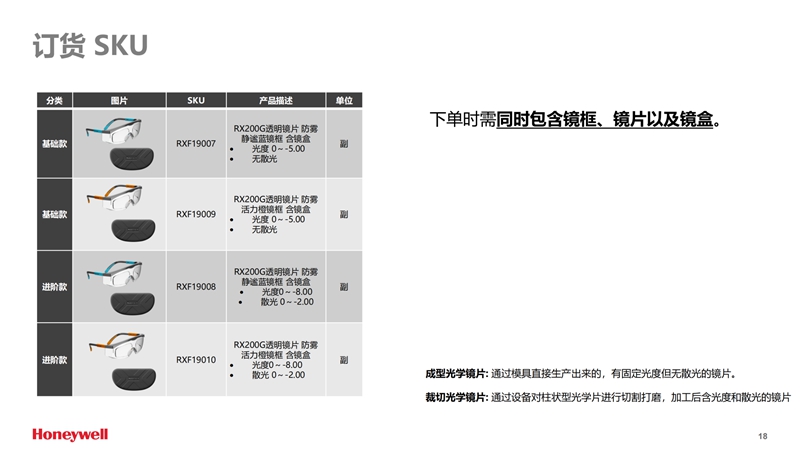Click the 进阶款 cell in the RXF19008 row
800x450 pixels.
point(55,287)
